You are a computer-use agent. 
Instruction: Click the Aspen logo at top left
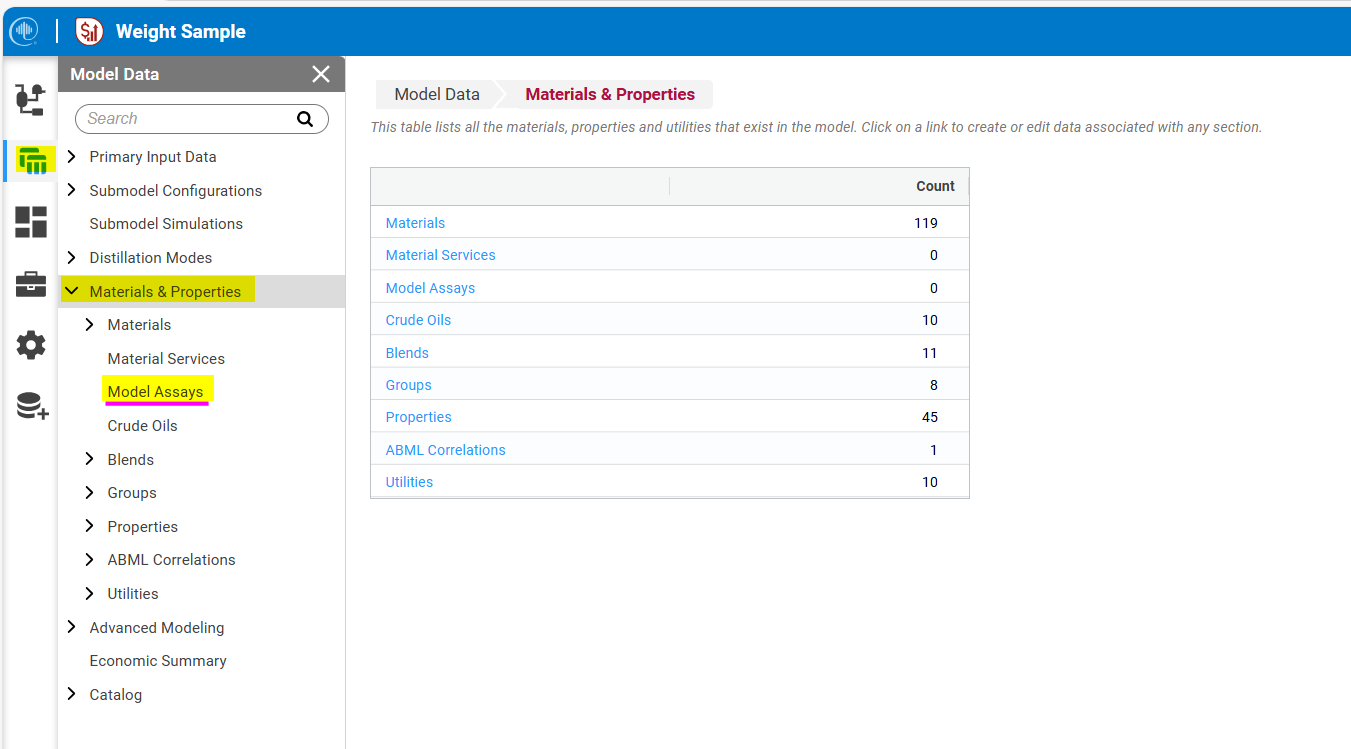tap(24, 32)
